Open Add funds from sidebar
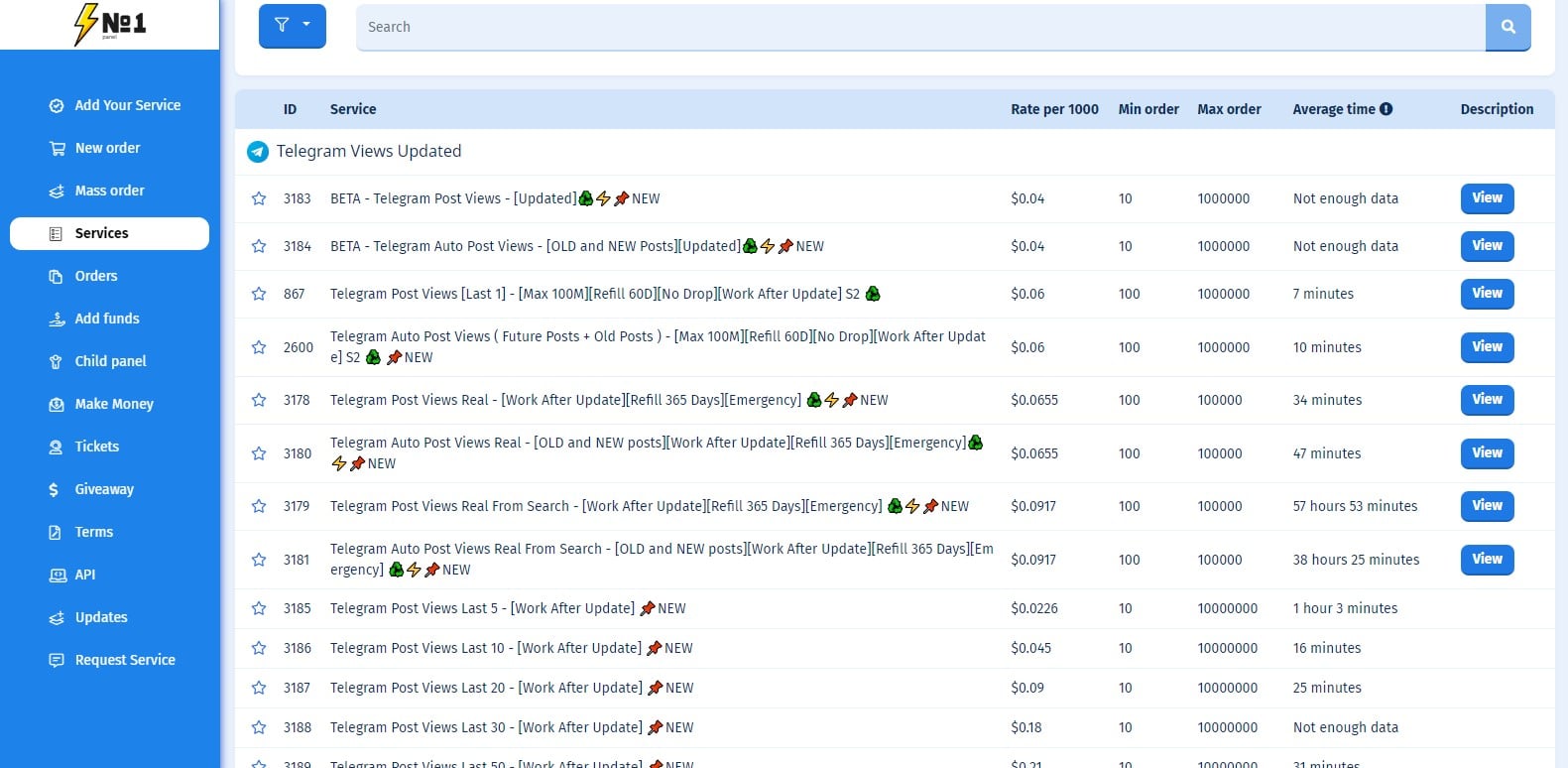This screenshot has height=768, width=1568. 107,319
